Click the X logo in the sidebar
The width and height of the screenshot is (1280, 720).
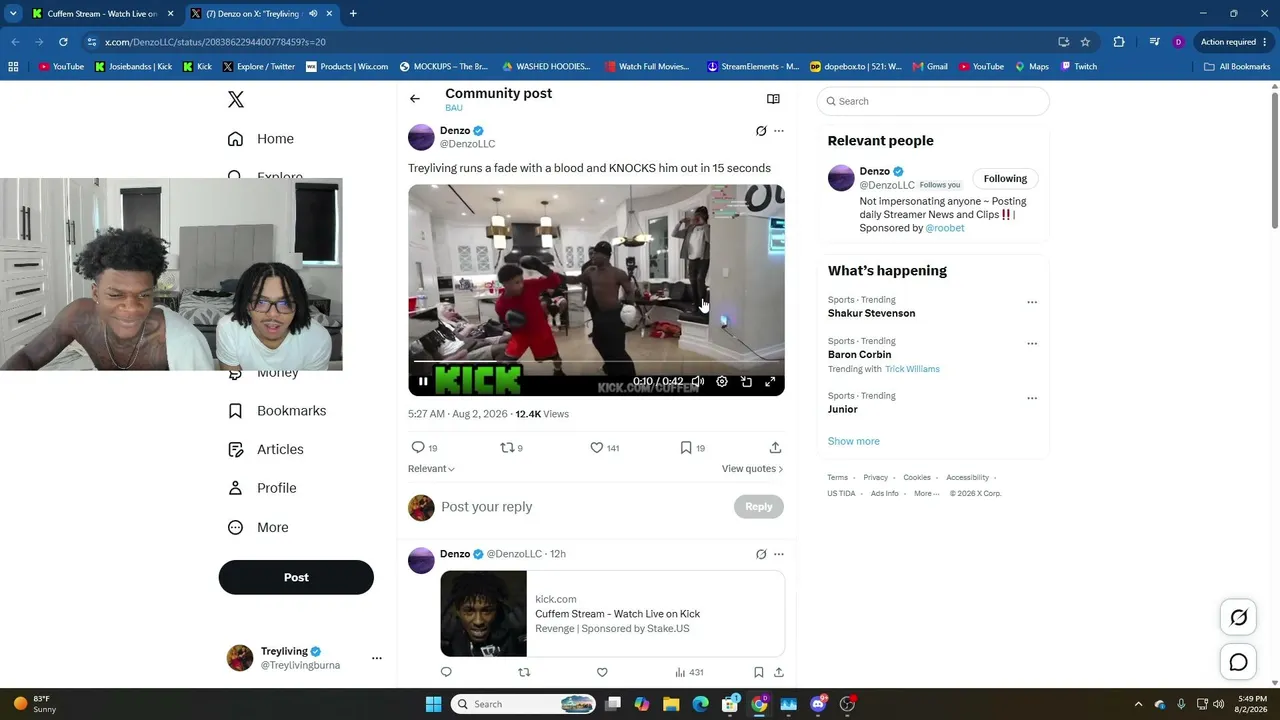click(x=236, y=99)
